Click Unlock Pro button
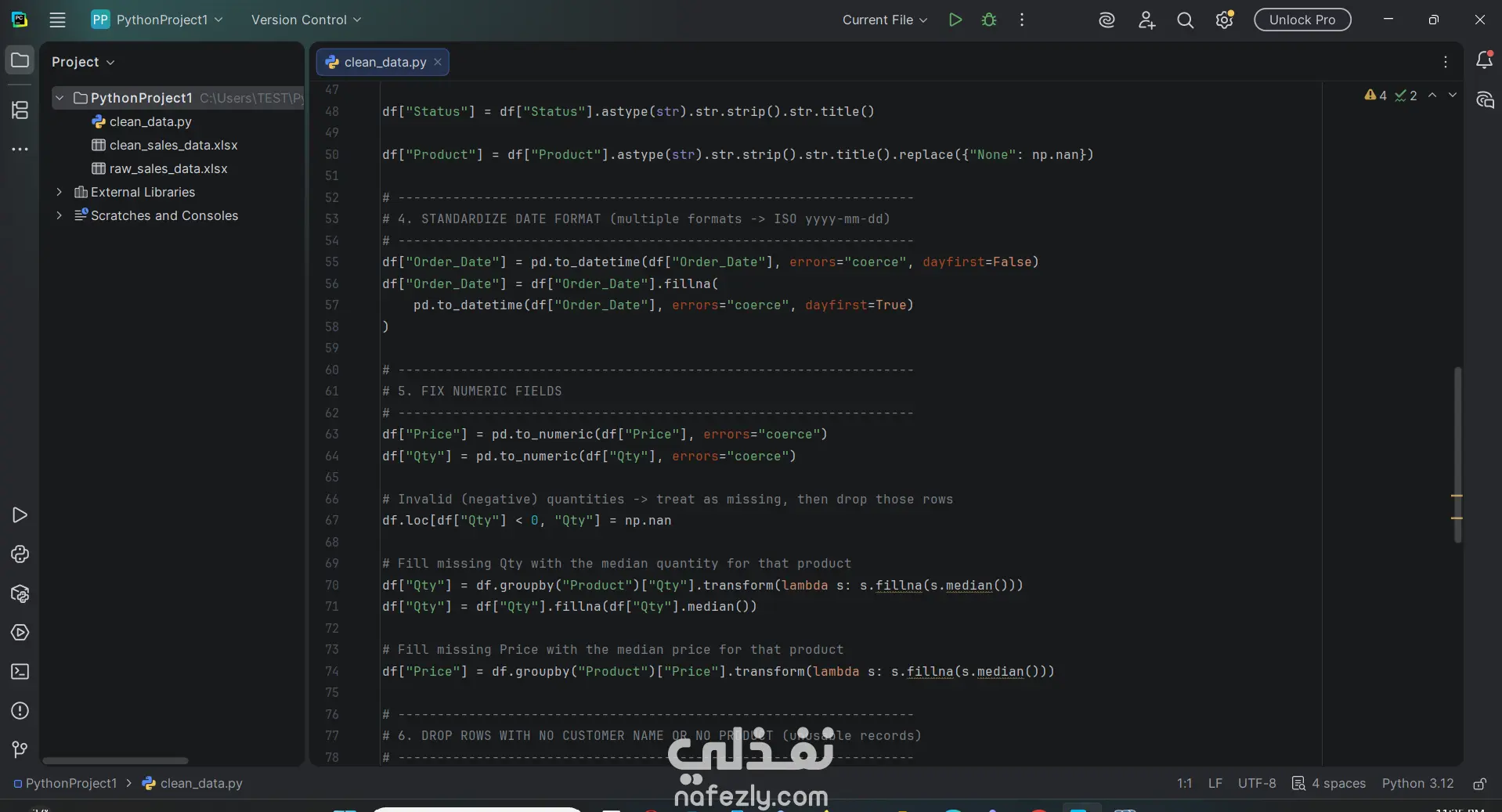The width and height of the screenshot is (1502, 812). pyautogui.click(x=1302, y=20)
